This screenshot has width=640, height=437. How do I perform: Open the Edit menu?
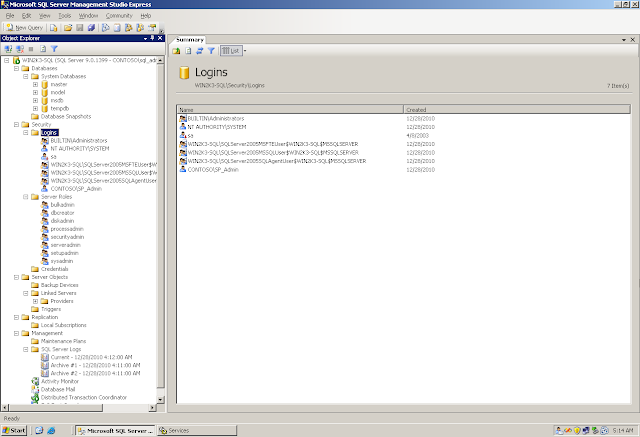click(27, 16)
